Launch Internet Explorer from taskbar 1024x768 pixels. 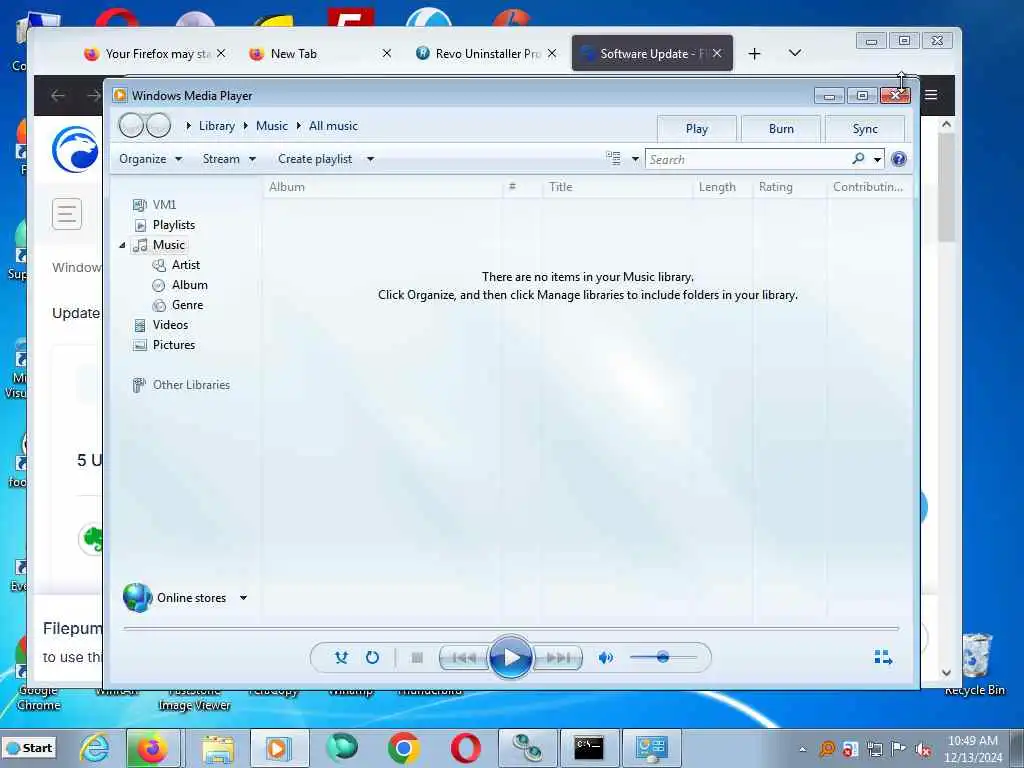coord(94,748)
